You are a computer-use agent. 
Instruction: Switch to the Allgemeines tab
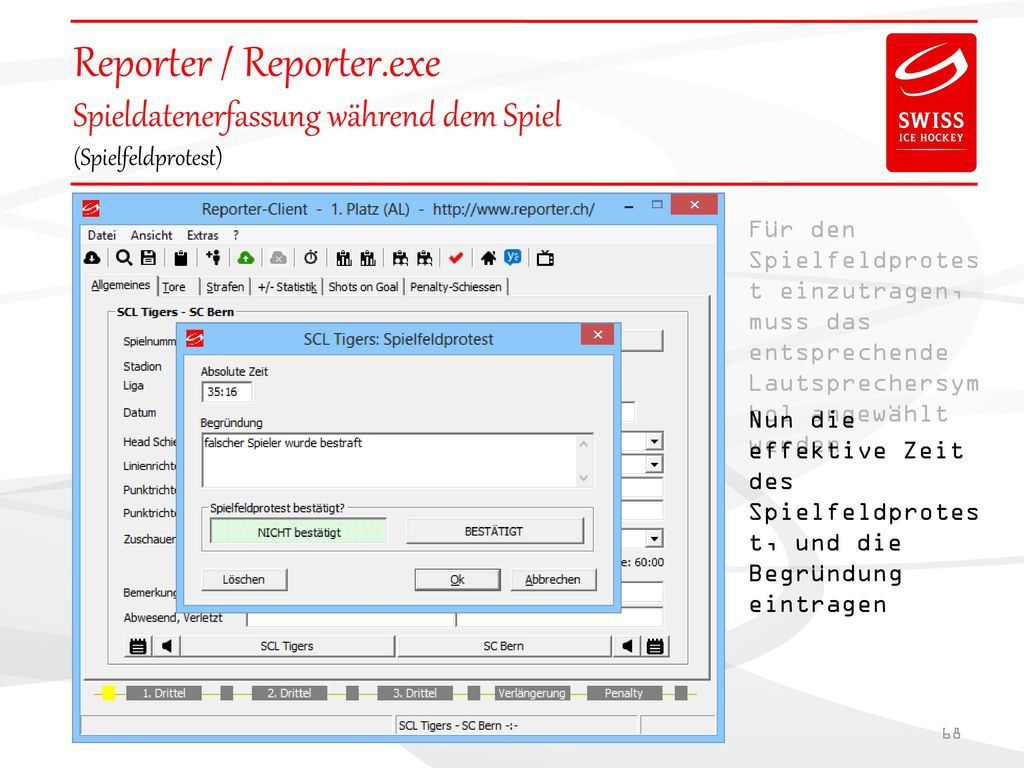pos(121,285)
